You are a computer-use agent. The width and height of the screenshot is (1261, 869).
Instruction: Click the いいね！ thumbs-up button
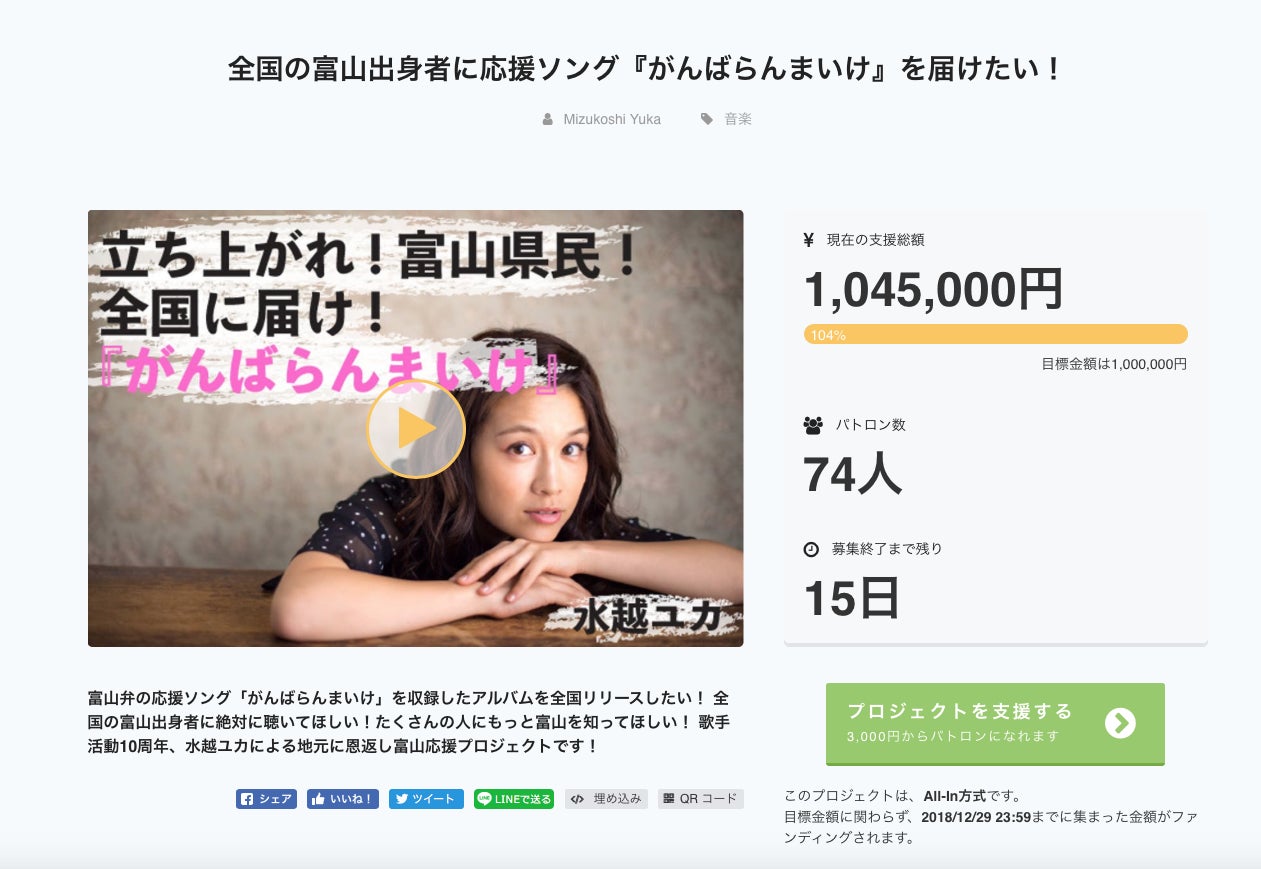[x=343, y=799]
